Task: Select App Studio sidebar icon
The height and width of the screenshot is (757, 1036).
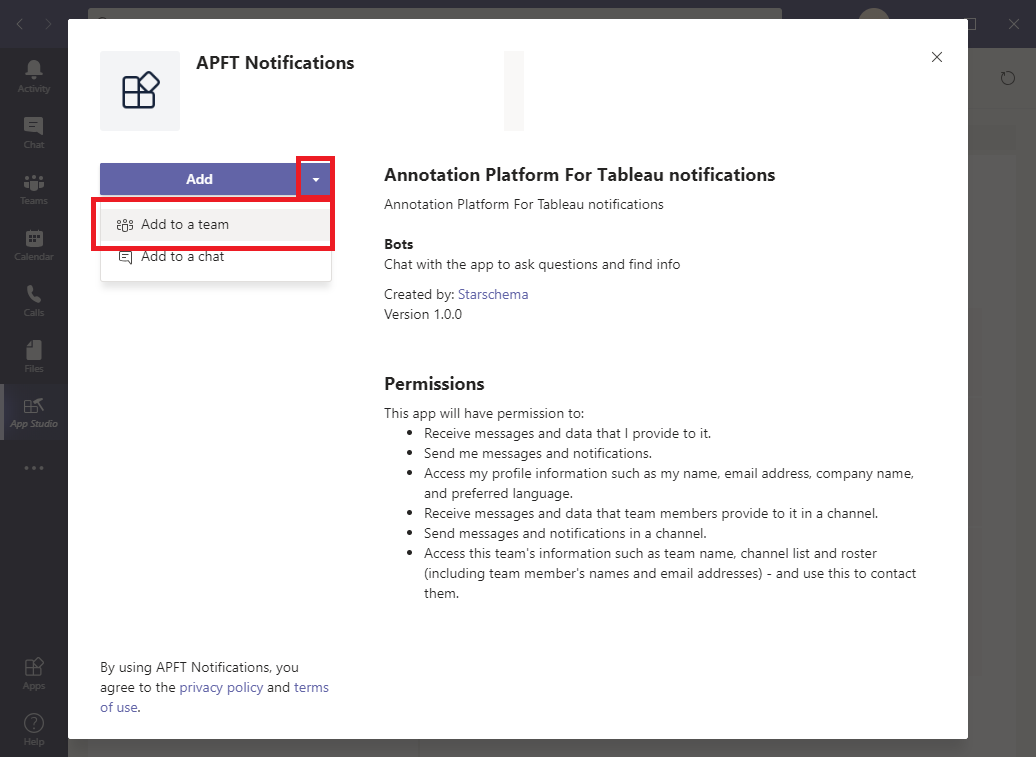Action: click(x=34, y=411)
